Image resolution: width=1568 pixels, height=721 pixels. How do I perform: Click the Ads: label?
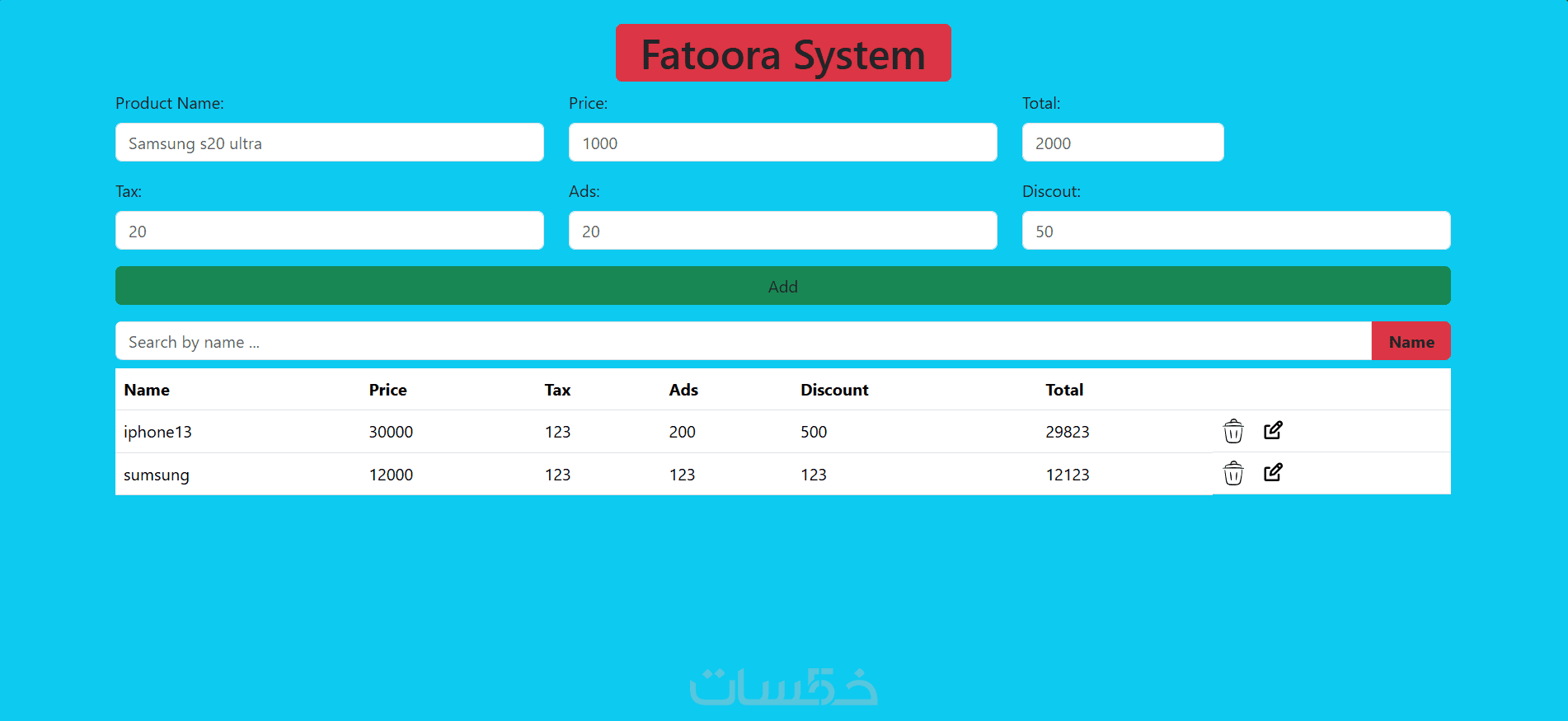pos(584,191)
